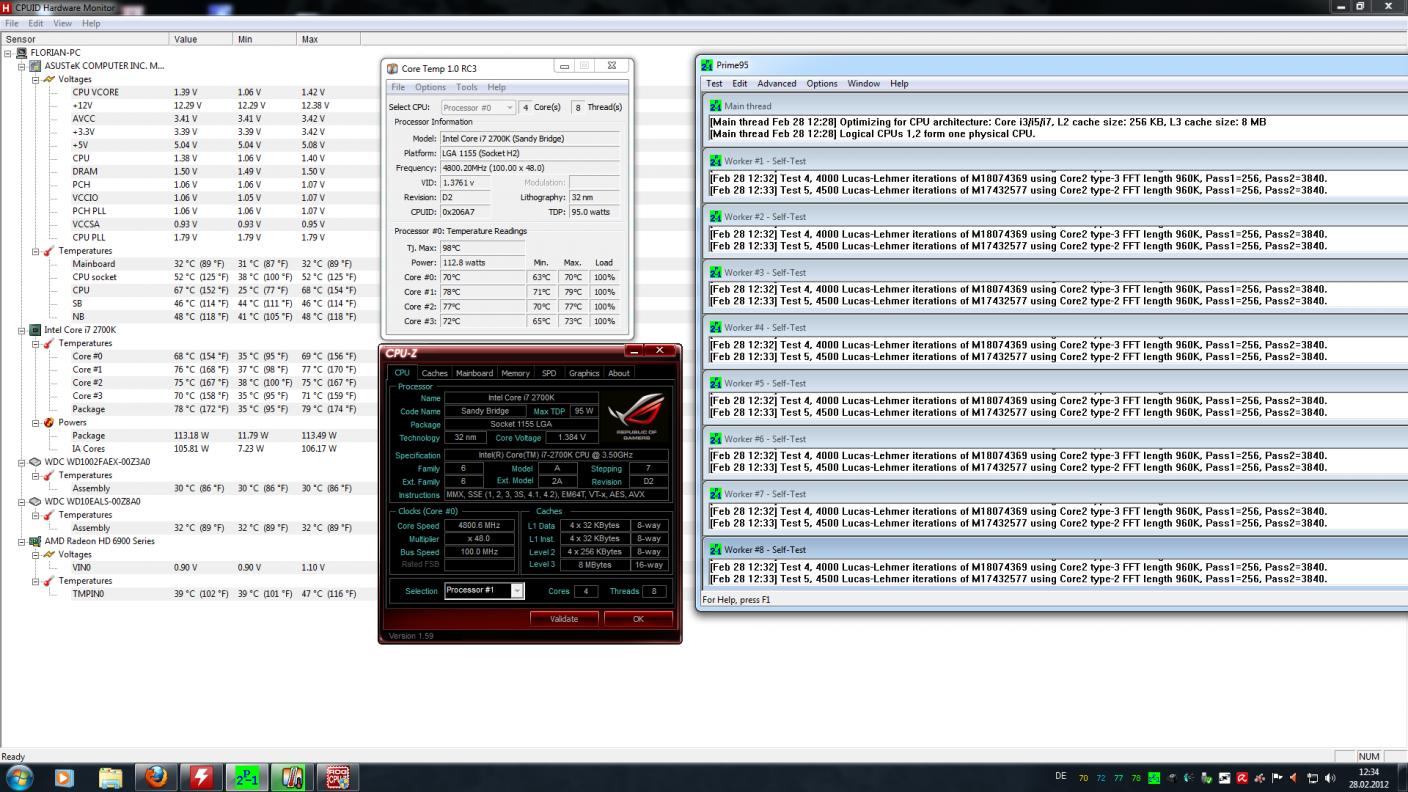Open Core Temp Options menu

tap(430, 87)
